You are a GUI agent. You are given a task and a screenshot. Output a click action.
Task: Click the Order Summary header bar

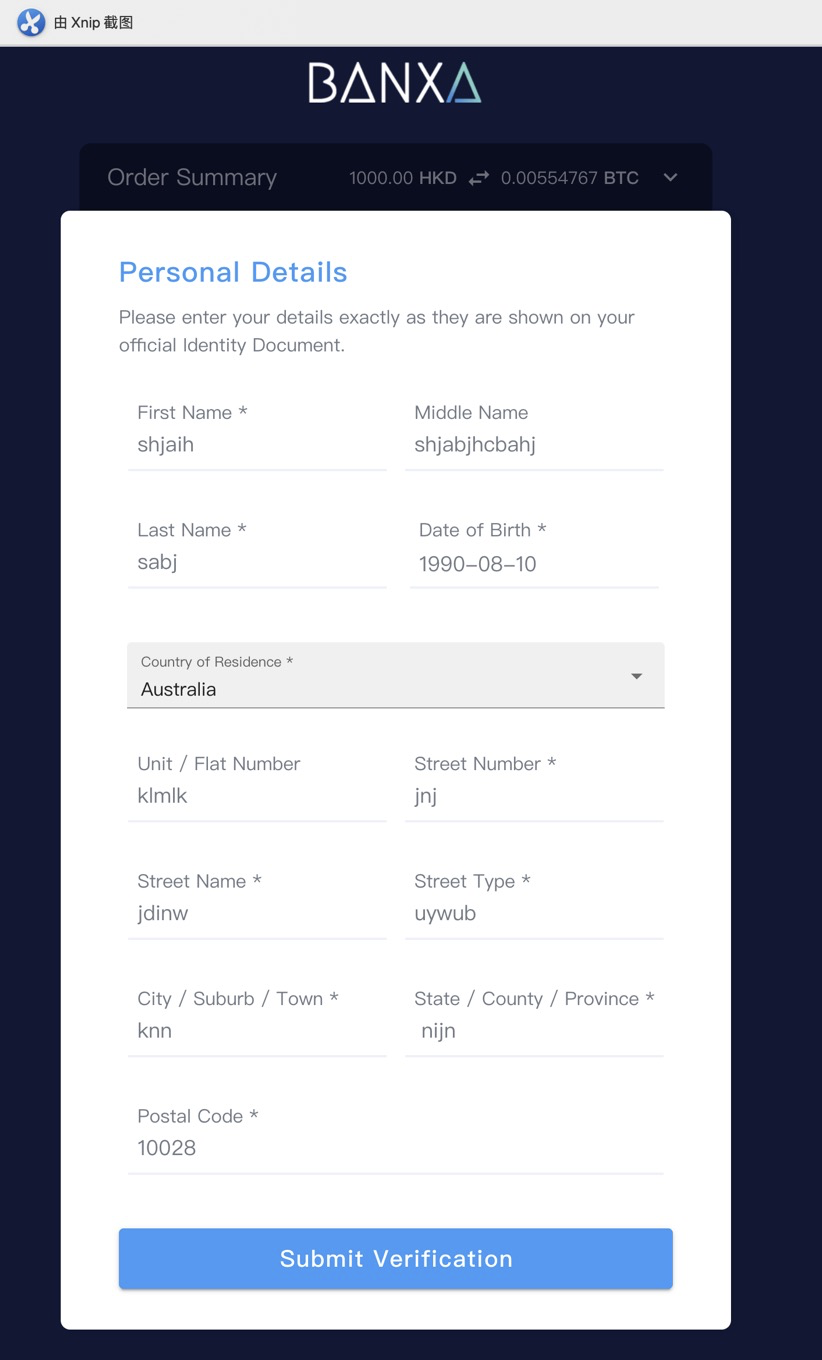[220, 178]
